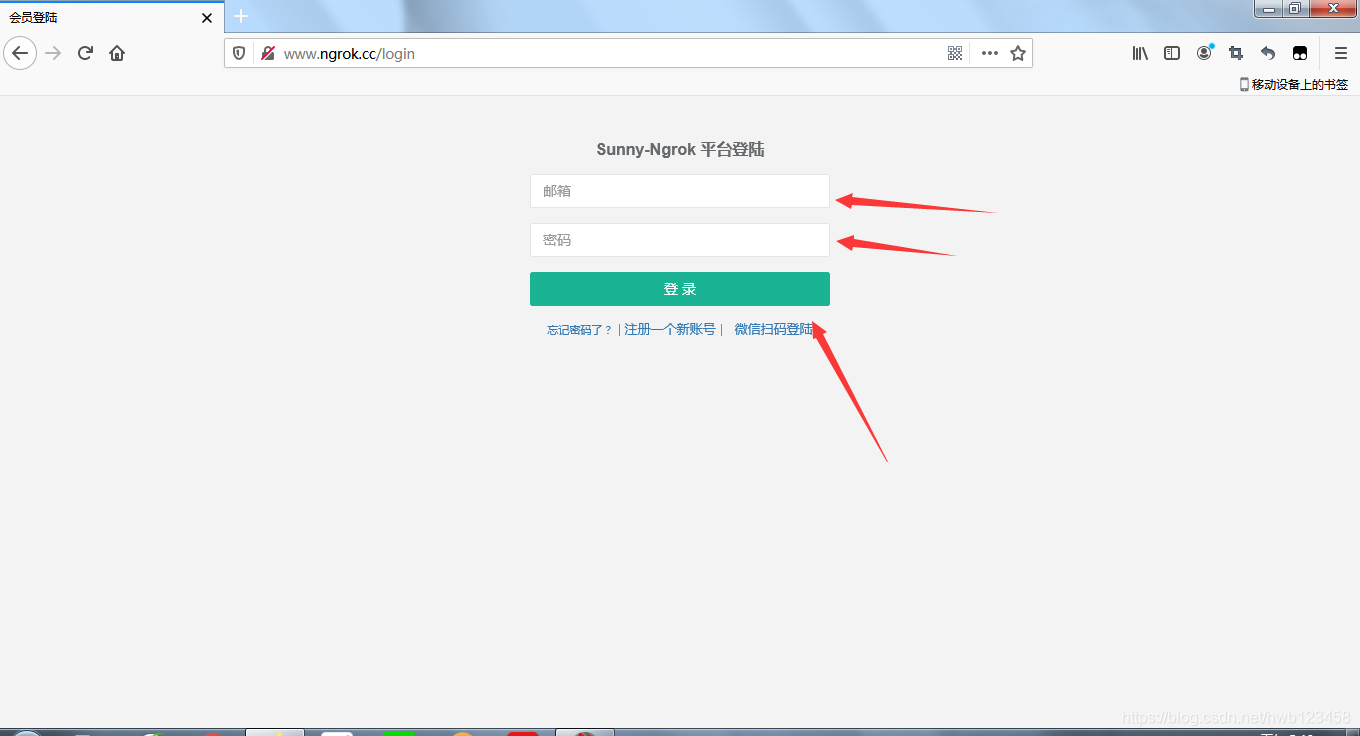The image size is (1360, 736).
Task: Open the browser home page icon
Action: click(117, 53)
